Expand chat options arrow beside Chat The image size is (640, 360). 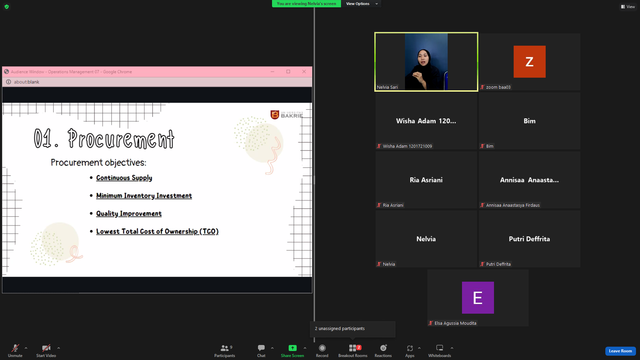pyautogui.click(x=272, y=348)
